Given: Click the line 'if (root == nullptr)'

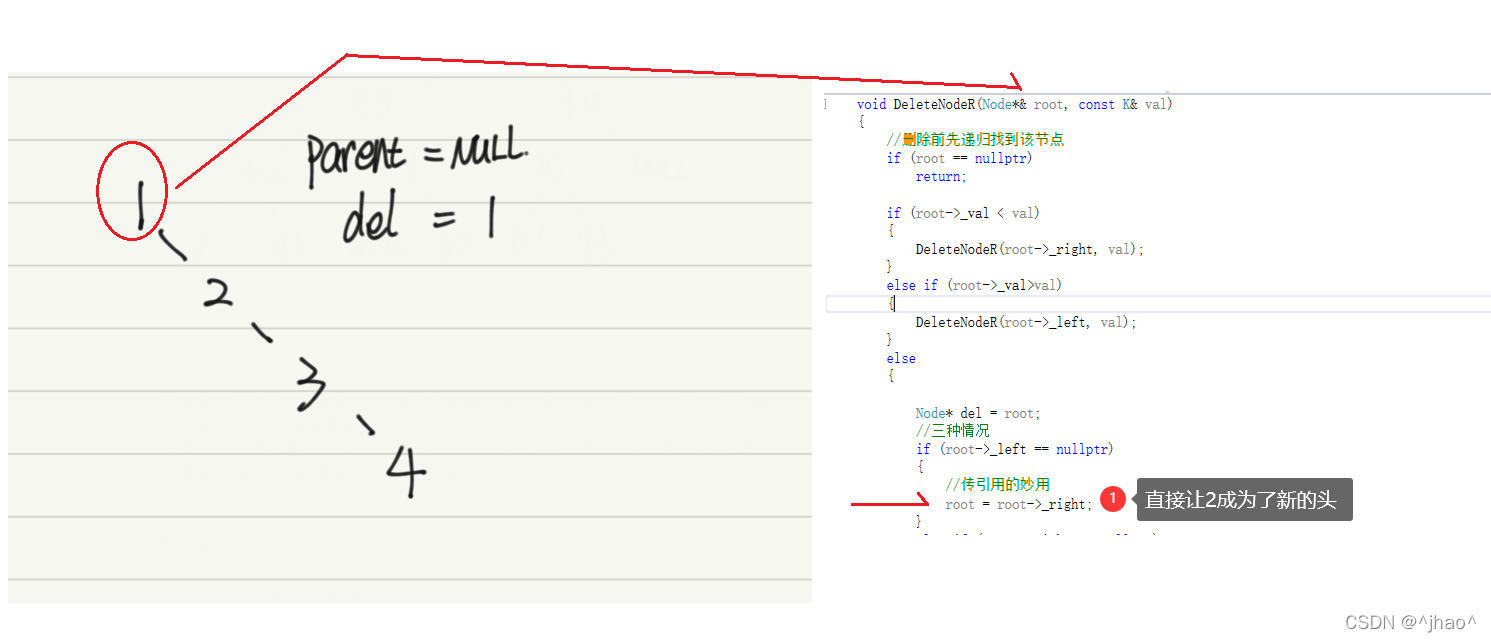Looking at the screenshot, I should click(959, 158).
